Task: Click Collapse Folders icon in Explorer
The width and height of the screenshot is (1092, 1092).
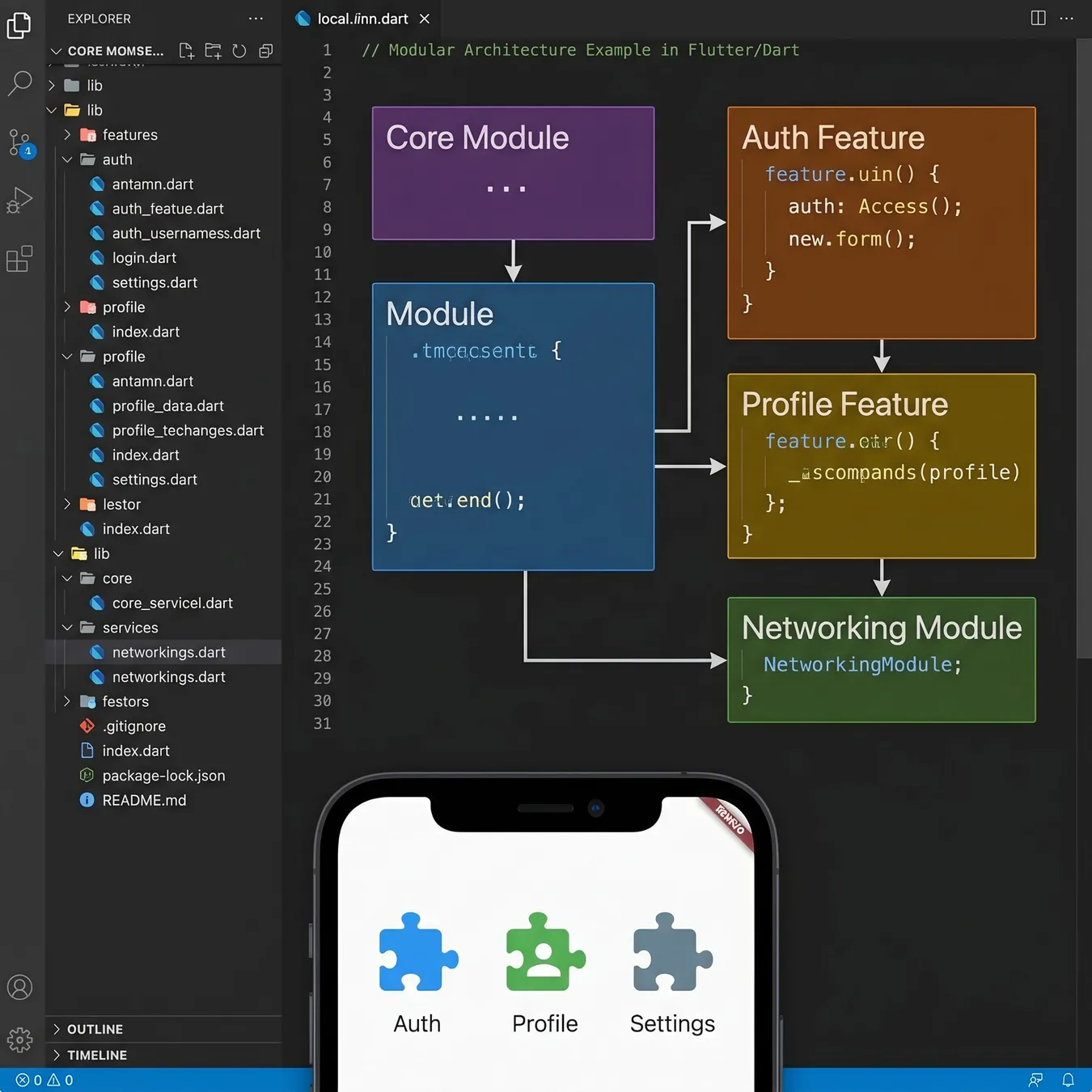Action: coord(265,51)
